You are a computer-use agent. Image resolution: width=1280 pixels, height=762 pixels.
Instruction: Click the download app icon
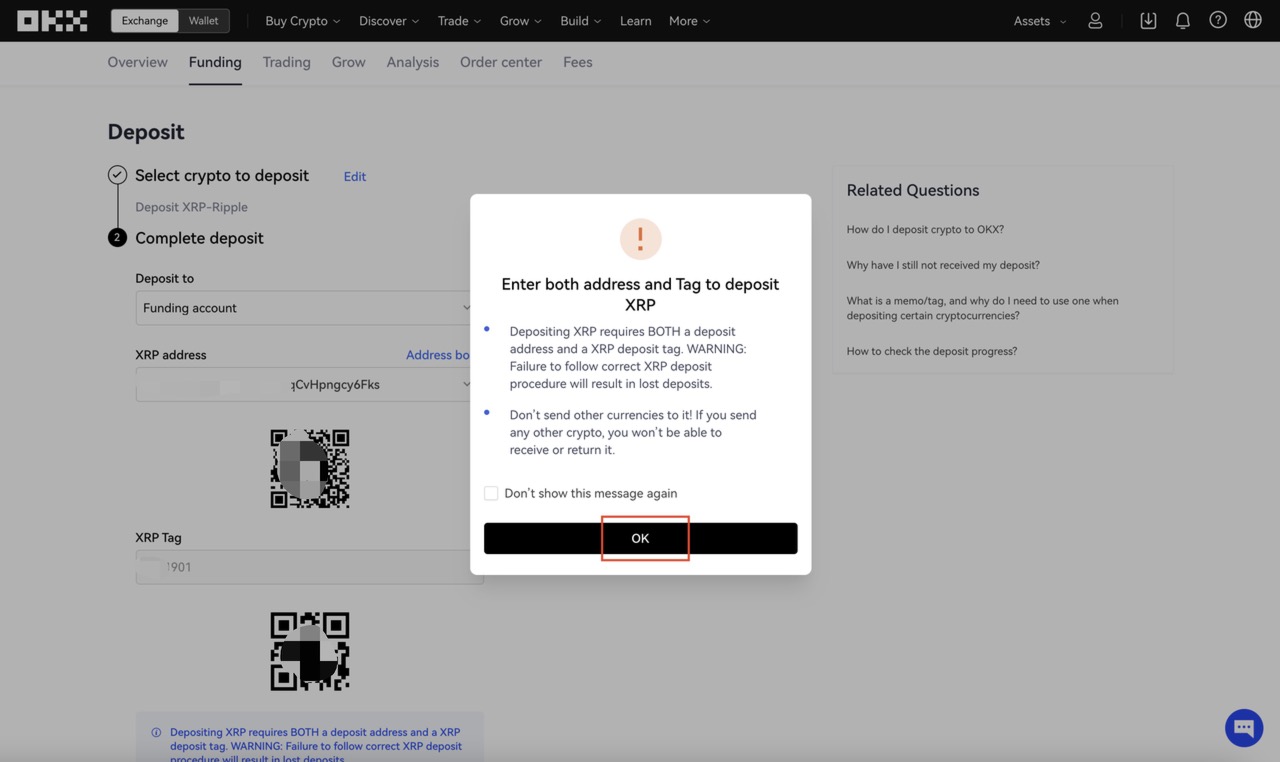point(1148,20)
